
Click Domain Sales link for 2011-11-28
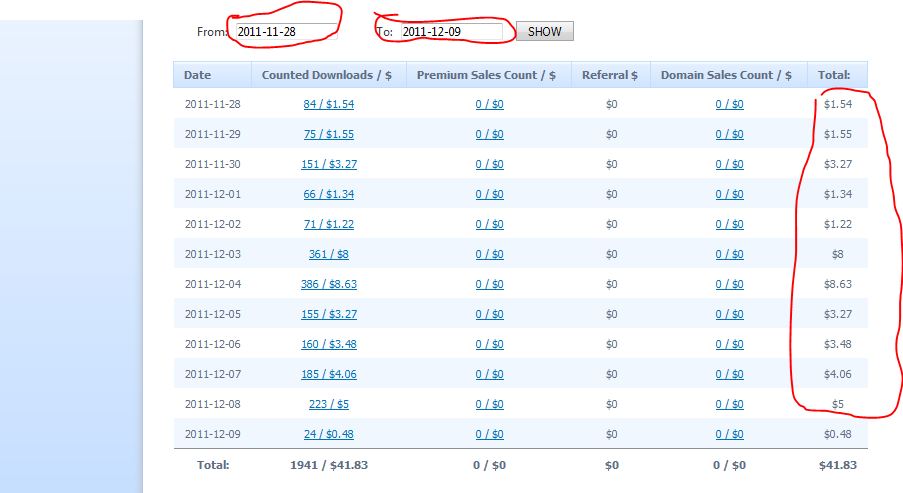(x=729, y=104)
